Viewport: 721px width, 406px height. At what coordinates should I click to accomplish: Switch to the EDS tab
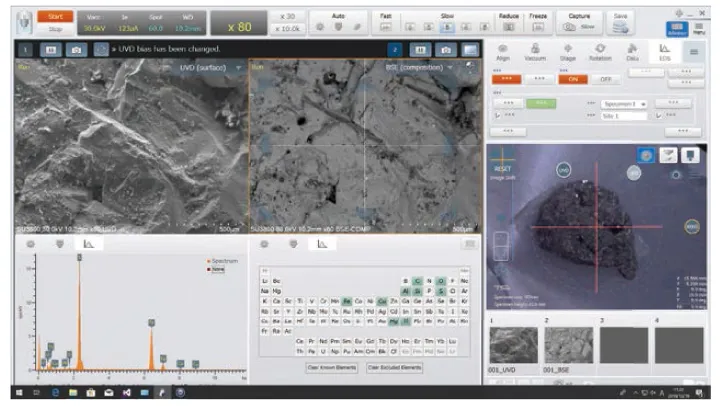click(663, 52)
